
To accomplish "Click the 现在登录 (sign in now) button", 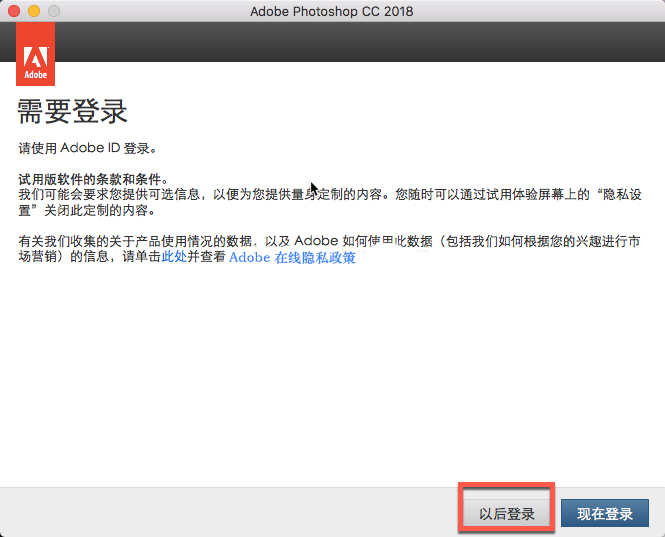I will tap(605, 513).
